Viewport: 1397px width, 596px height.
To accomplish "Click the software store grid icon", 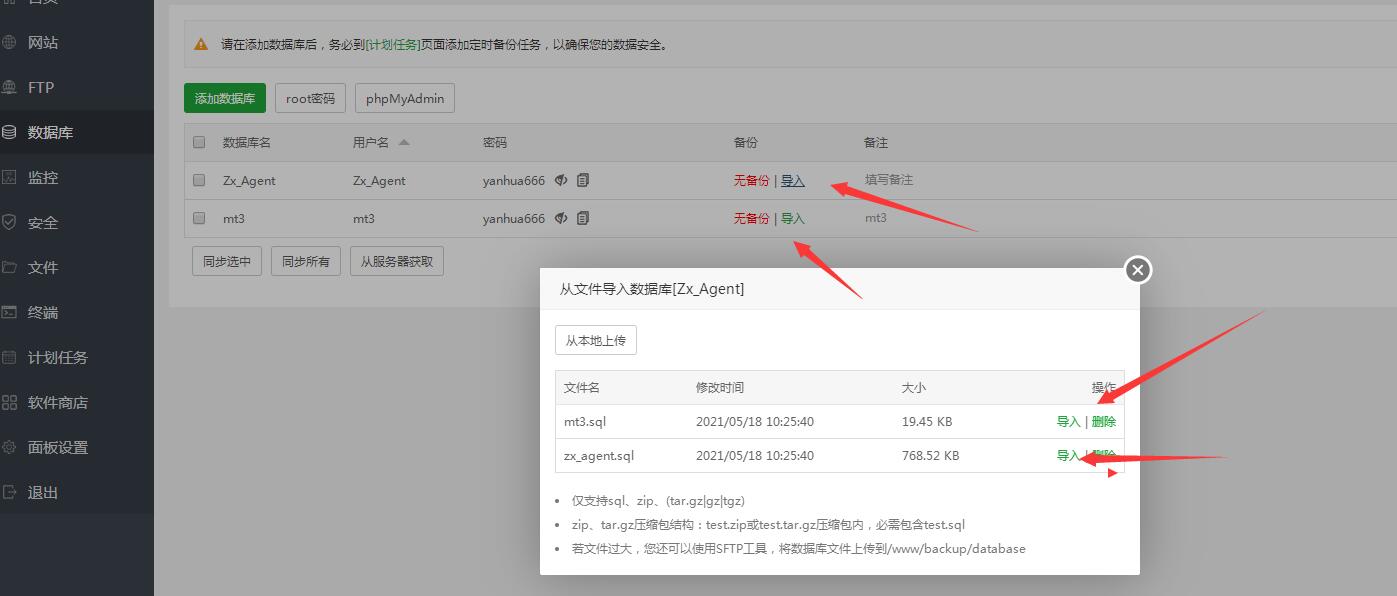I will [x=10, y=402].
